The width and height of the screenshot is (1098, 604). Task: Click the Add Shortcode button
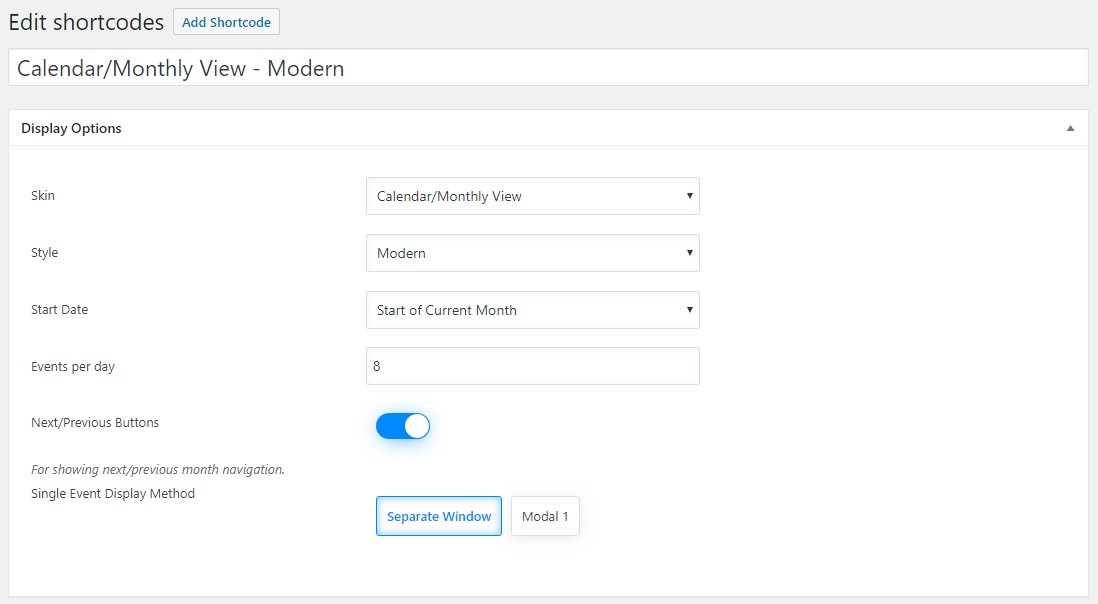point(226,21)
